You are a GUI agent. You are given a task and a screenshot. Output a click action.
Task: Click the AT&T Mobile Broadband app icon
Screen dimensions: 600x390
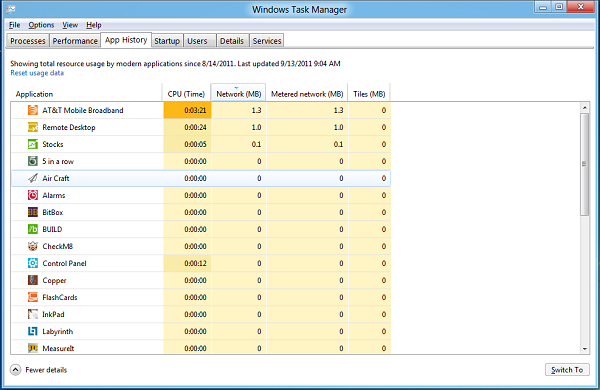click(x=33, y=110)
